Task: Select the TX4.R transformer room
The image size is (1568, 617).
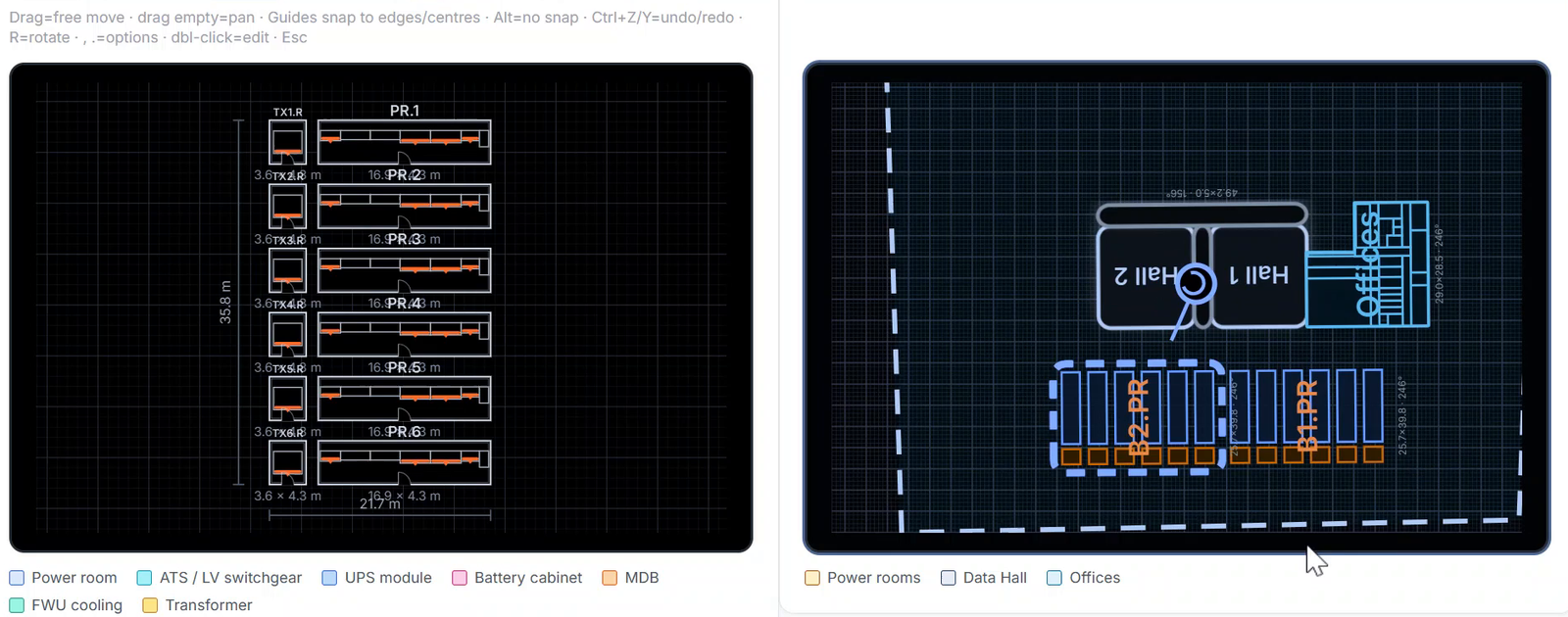Action: [287, 335]
